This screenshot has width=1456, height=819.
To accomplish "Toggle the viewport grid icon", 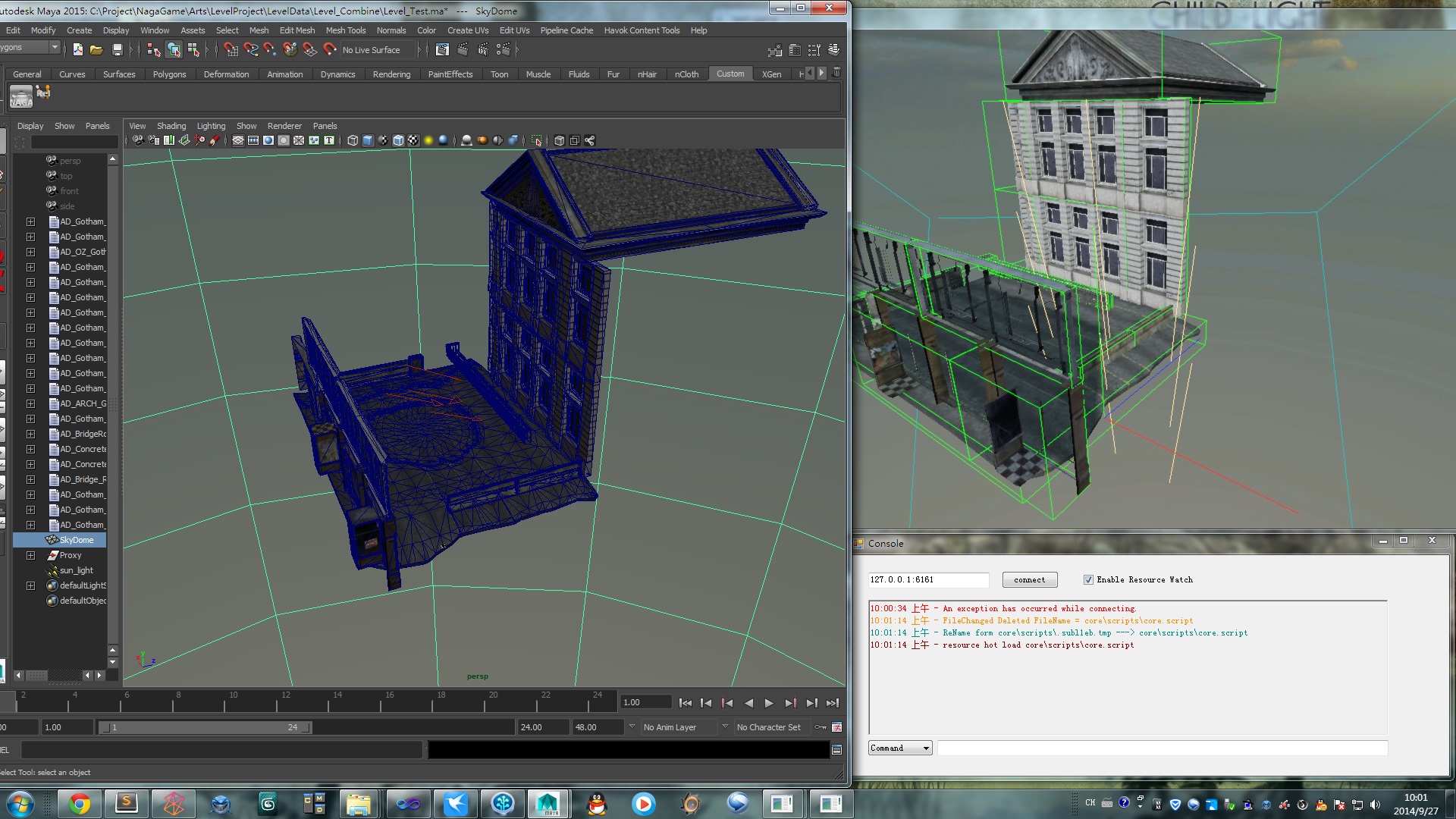I will click(x=238, y=140).
